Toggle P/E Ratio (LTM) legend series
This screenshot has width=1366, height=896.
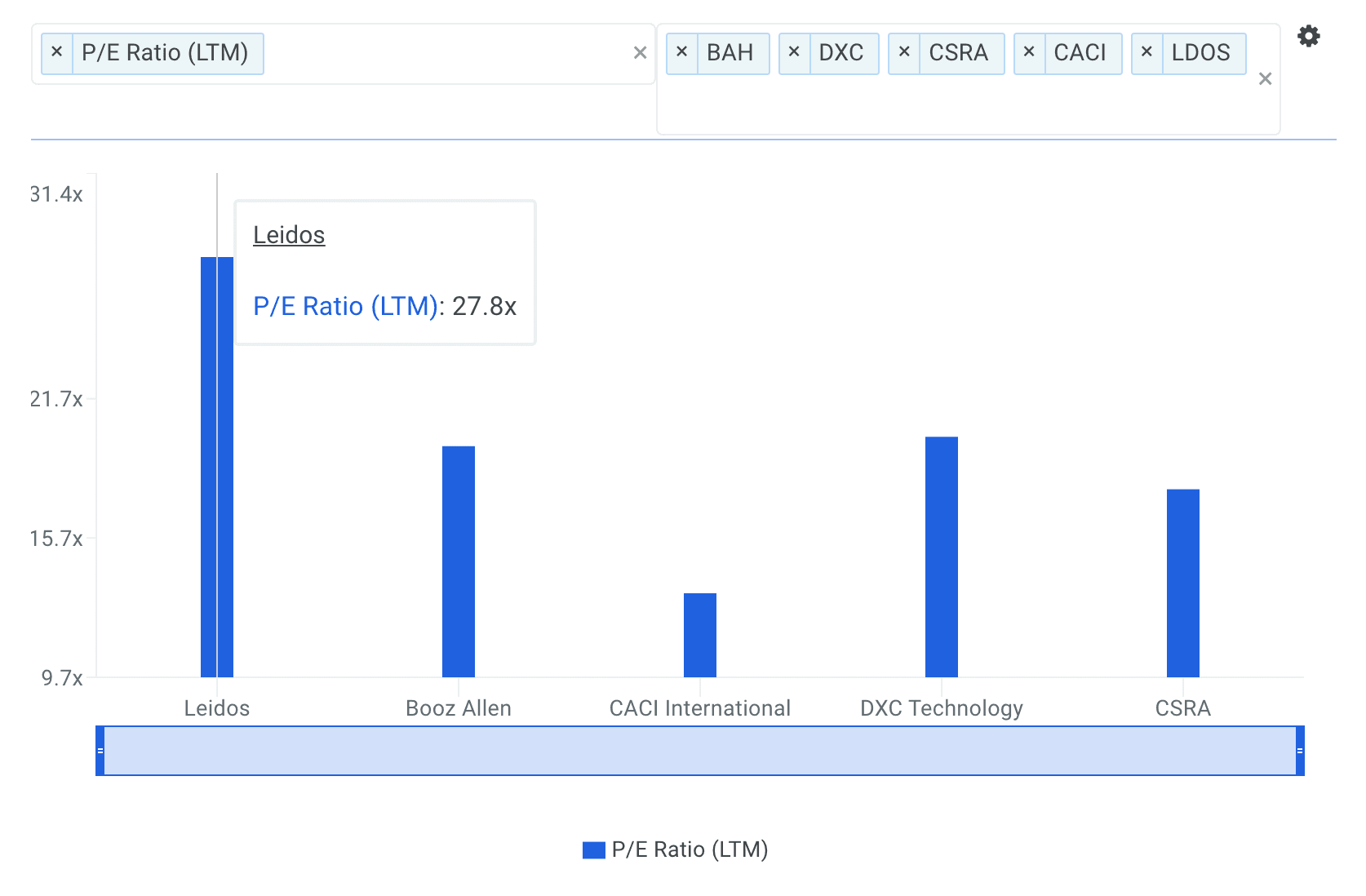[x=690, y=849]
